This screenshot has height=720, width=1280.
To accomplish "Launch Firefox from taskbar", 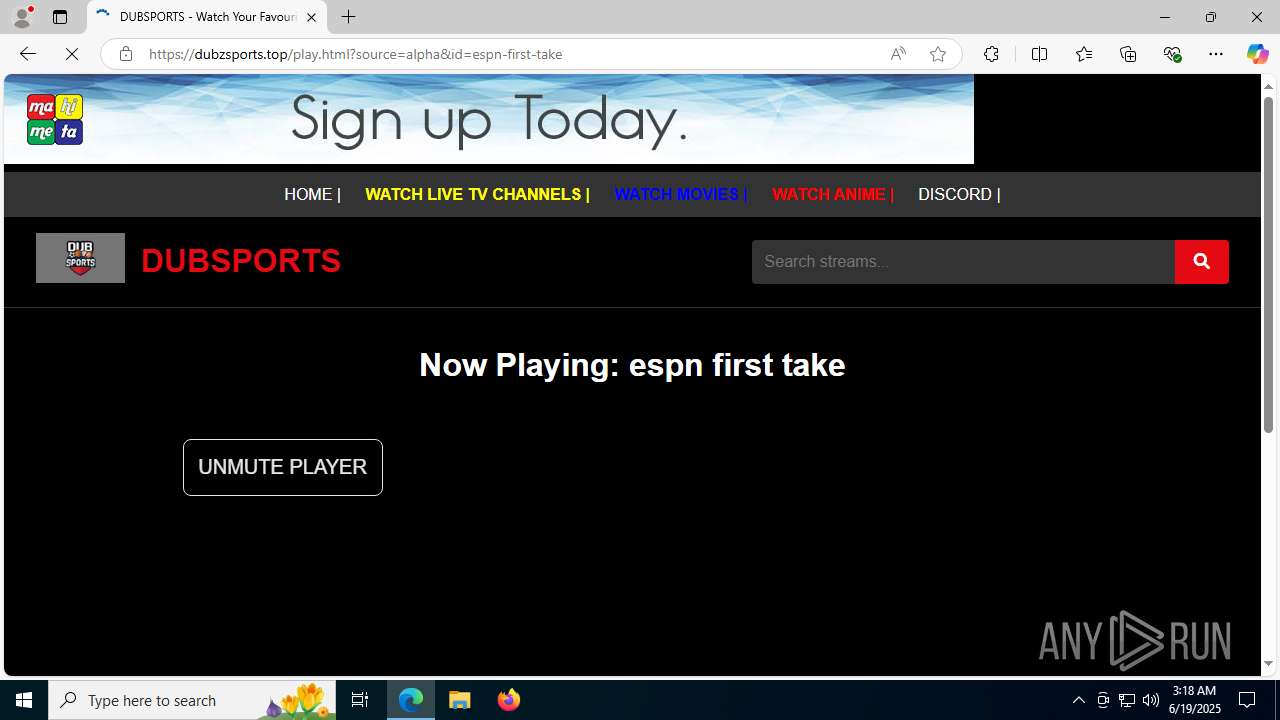I will [509, 700].
